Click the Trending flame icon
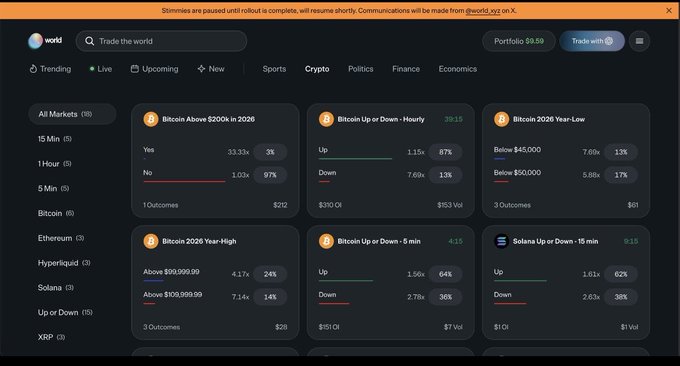Image resolution: width=680 pixels, height=366 pixels. 33,69
